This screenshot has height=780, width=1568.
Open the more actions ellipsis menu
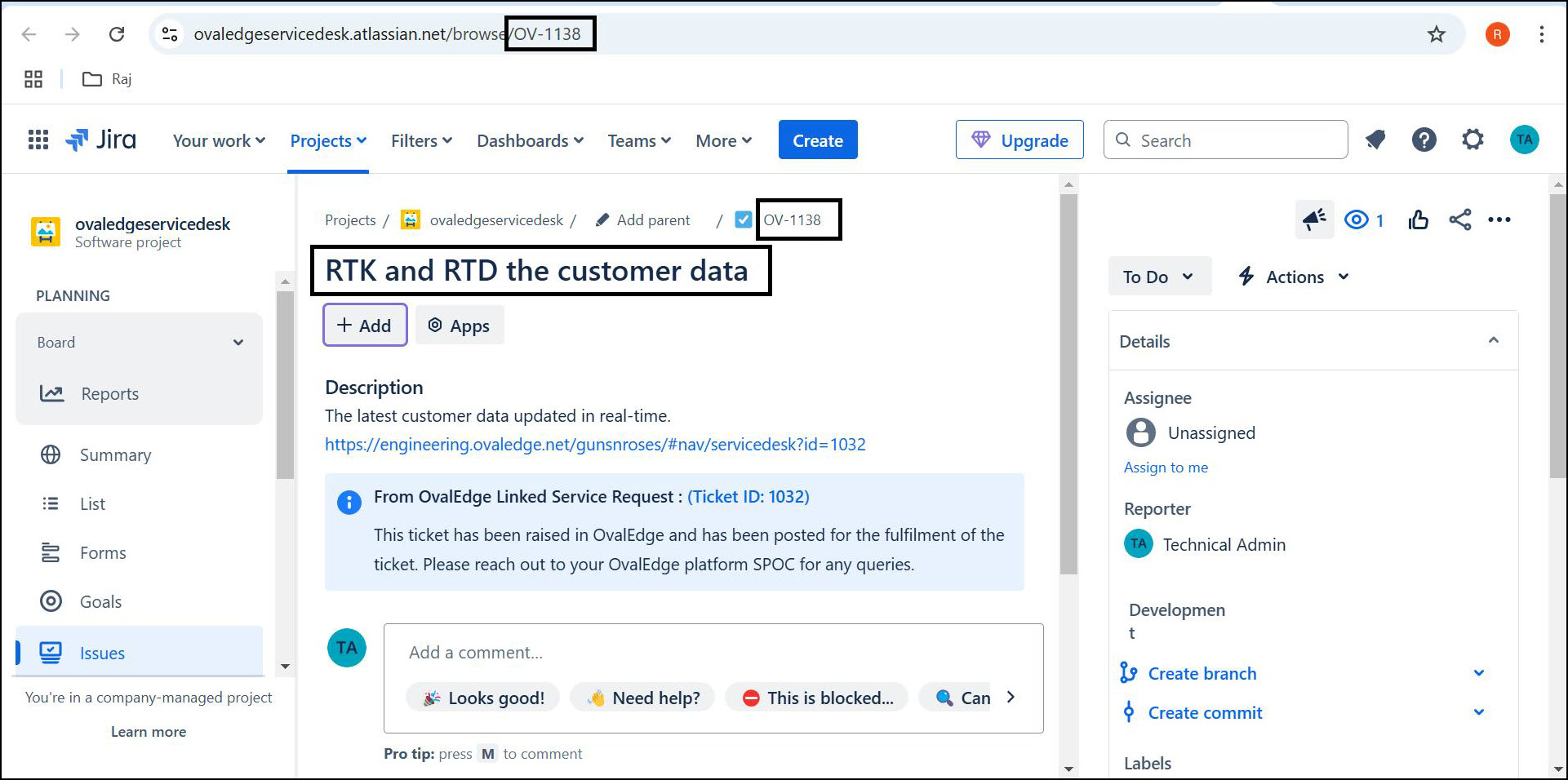1499,219
